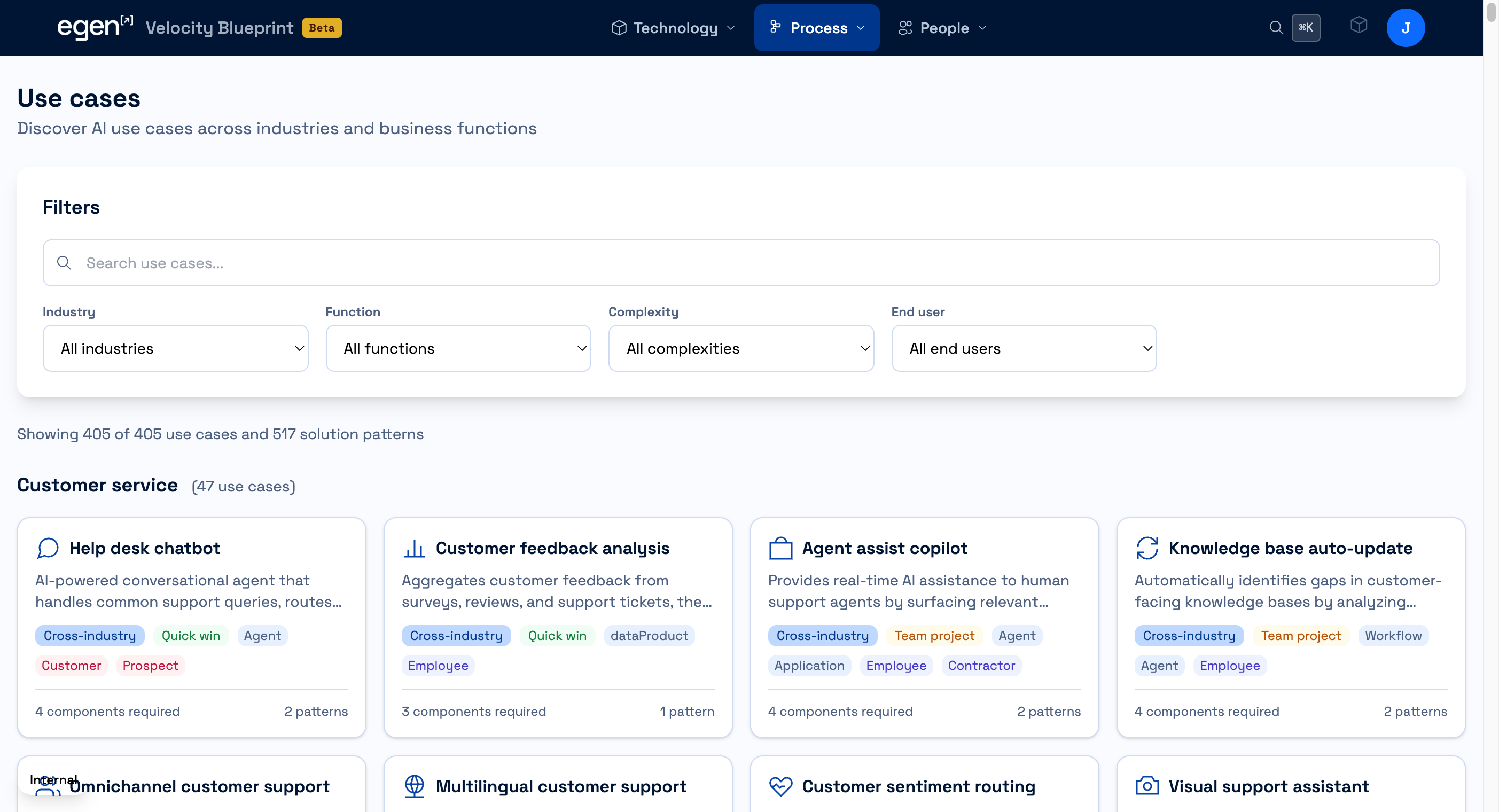The height and width of the screenshot is (812, 1499).
Task: Open the Technology menu
Action: 673,28
